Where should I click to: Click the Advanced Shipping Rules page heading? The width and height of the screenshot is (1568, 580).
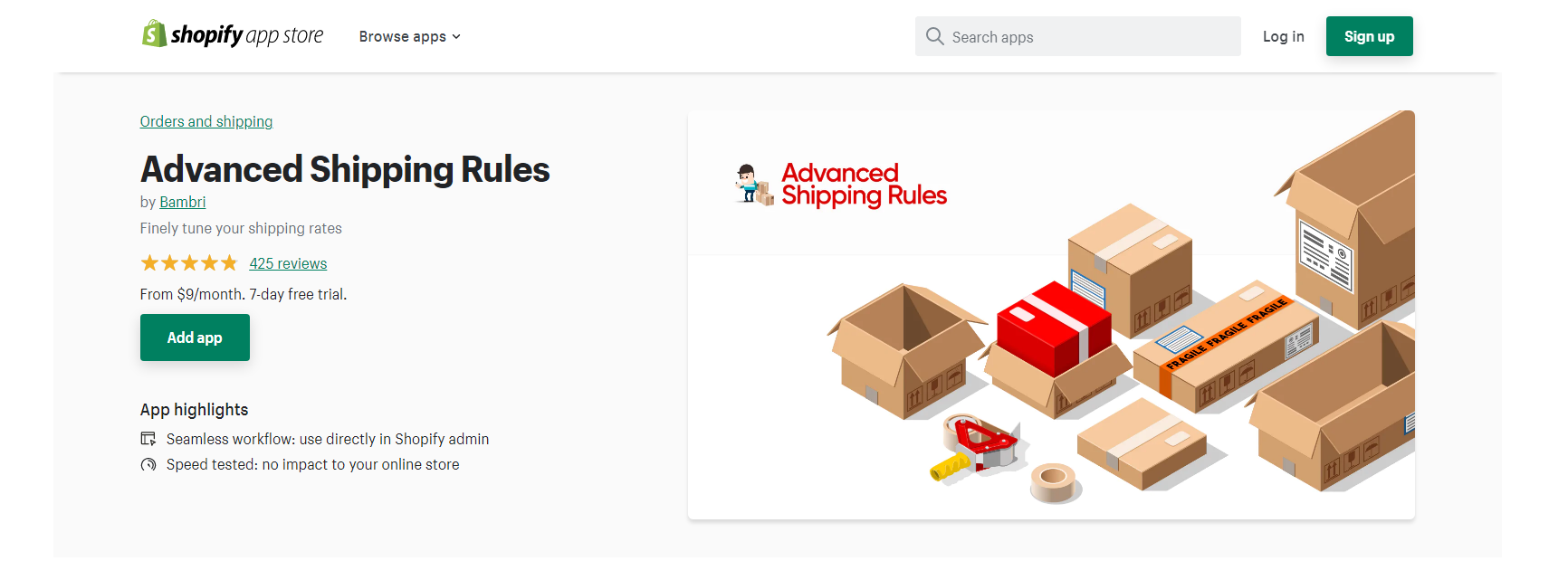(345, 169)
